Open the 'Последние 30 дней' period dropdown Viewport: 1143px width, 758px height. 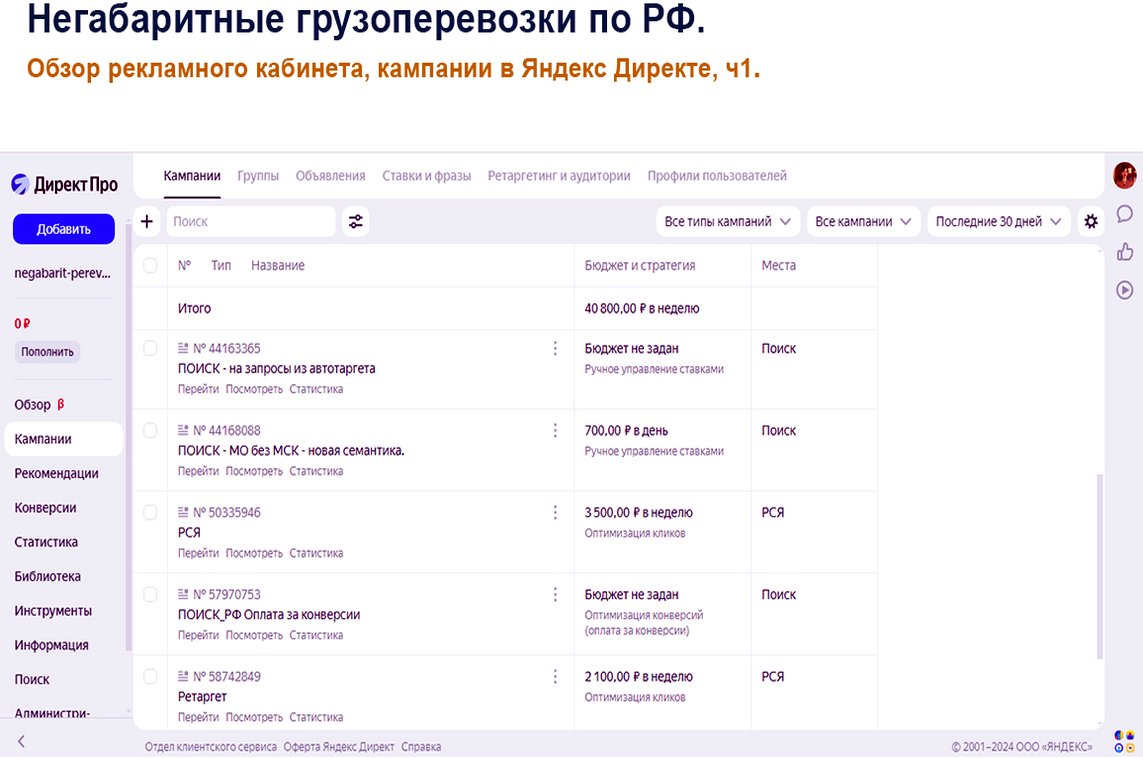click(997, 222)
